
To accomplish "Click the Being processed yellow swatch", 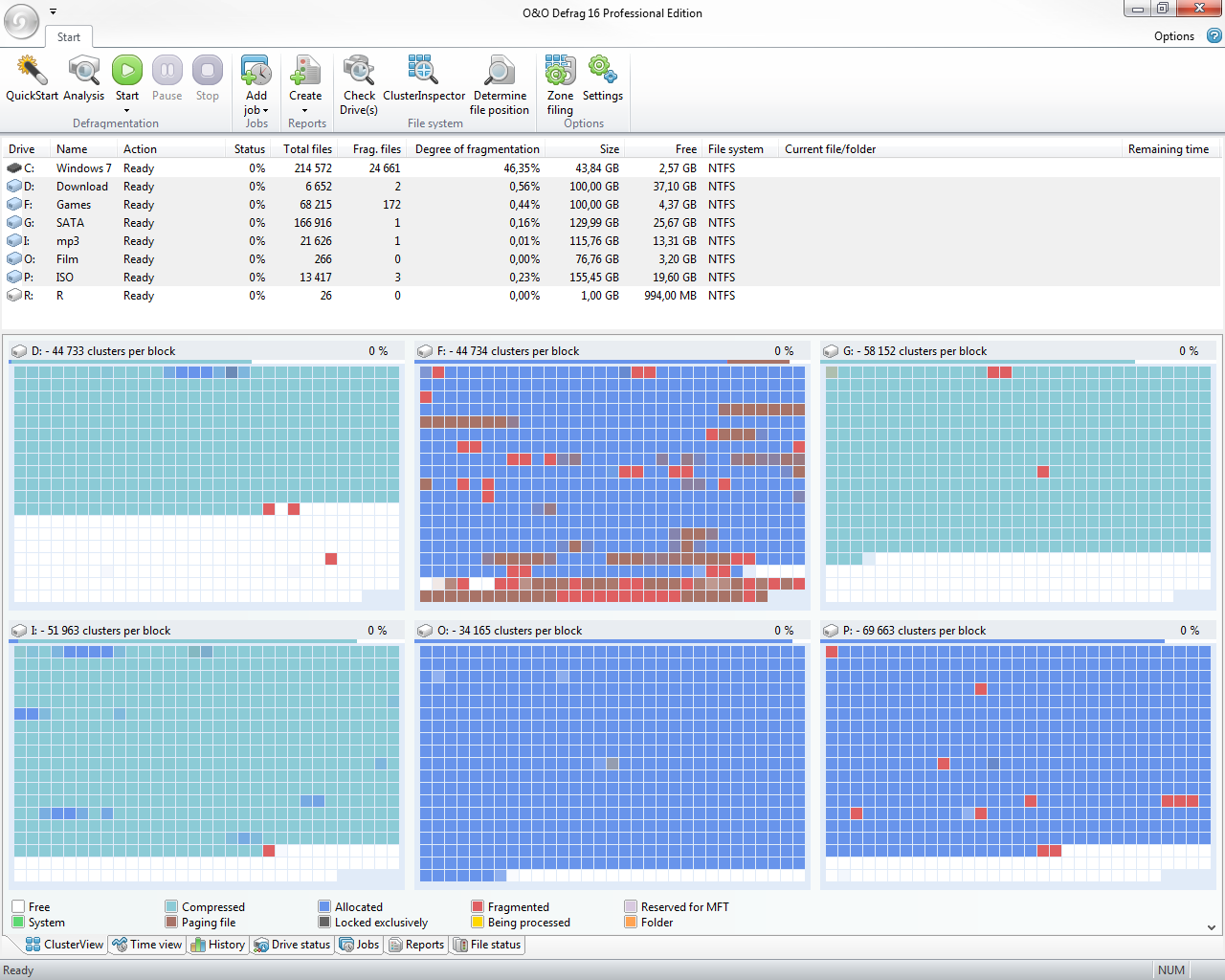I will pos(478,922).
